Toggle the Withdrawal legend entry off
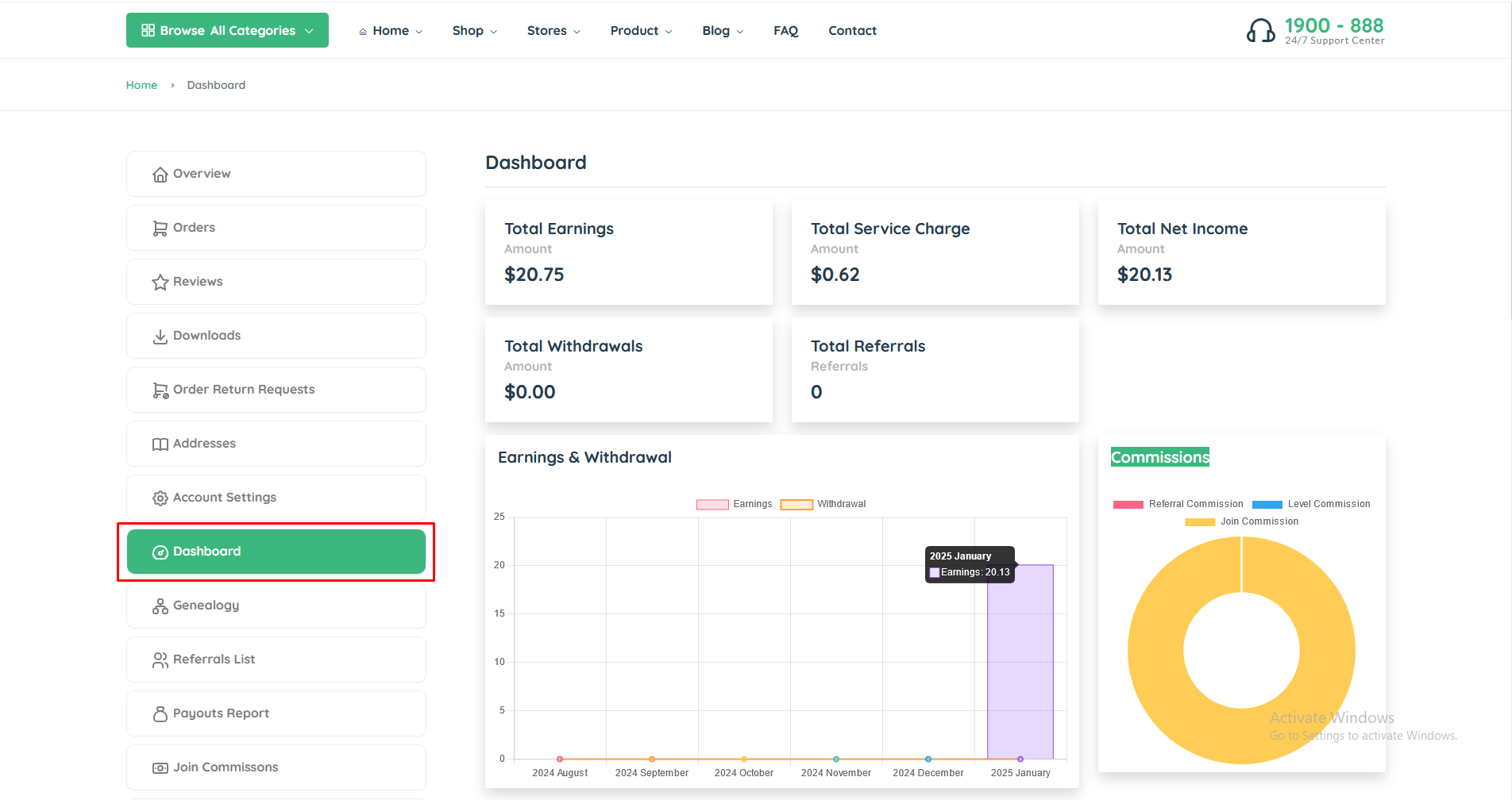The image size is (1512, 800). pyautogui.click(x=796, y=503)
